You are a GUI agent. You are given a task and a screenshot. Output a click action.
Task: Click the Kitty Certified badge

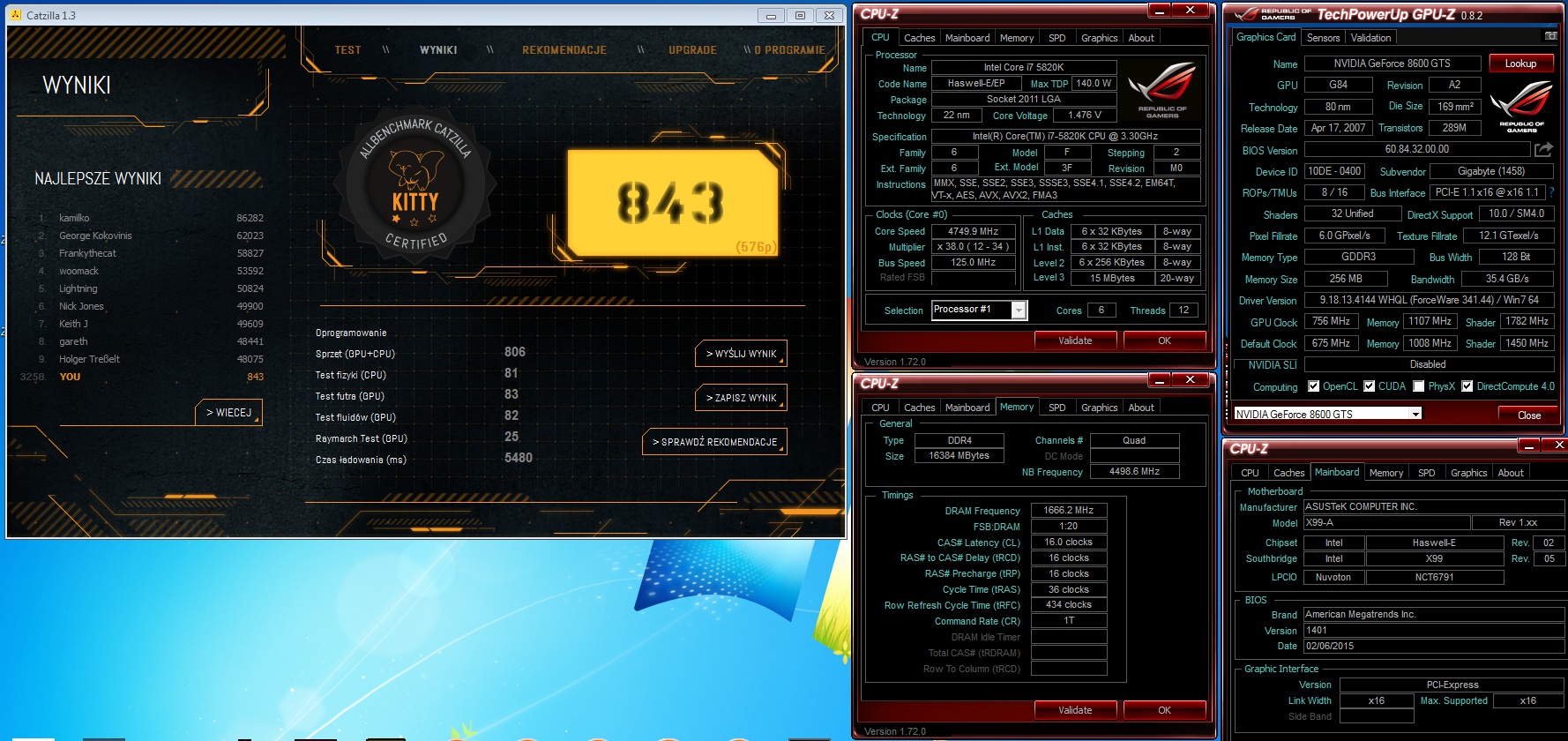(415, 187)
